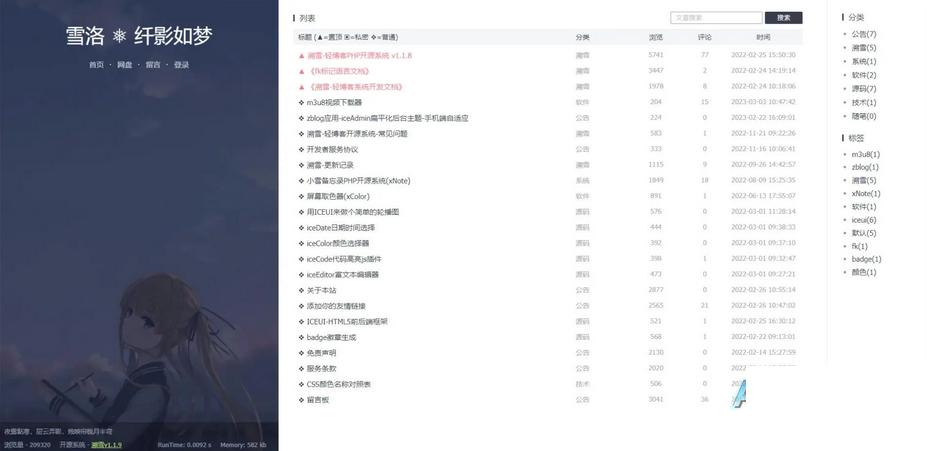Open the 关于本站 article
Viewport: 927px width, 451px height.
click(322, 290)
